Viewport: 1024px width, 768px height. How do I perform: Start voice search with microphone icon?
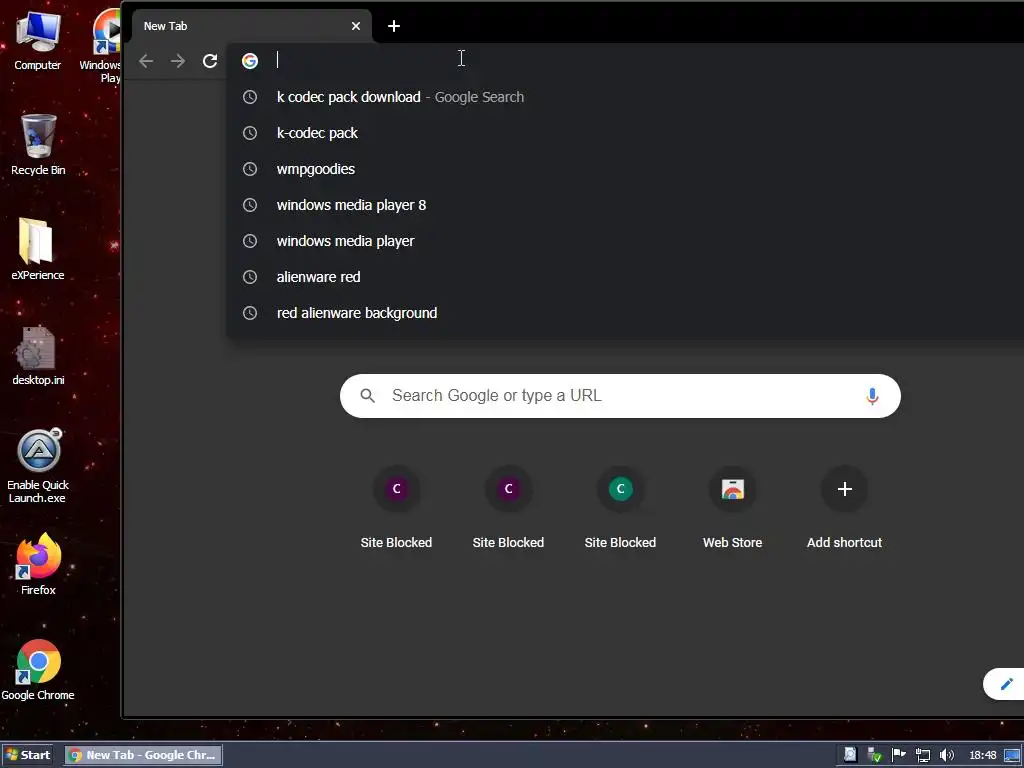[x=872, y=396]
